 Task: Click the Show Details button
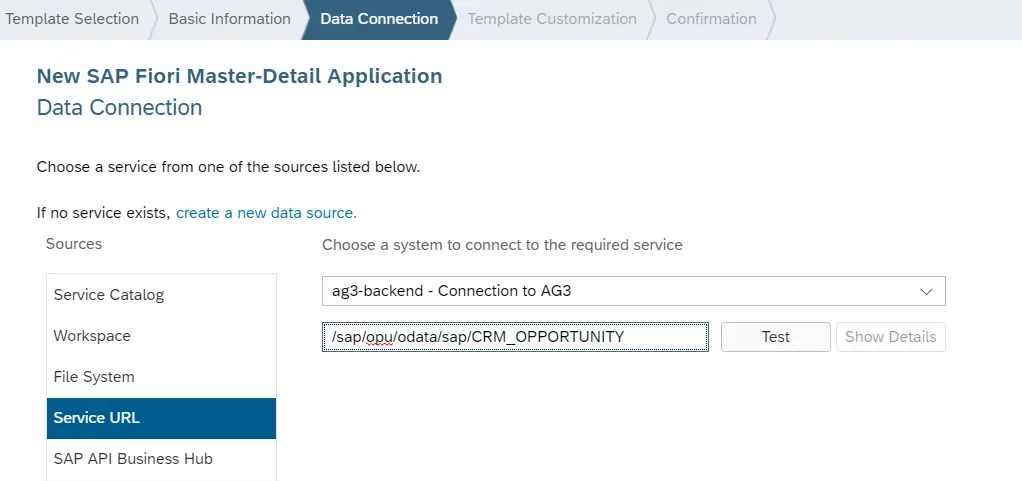[890, 337]
